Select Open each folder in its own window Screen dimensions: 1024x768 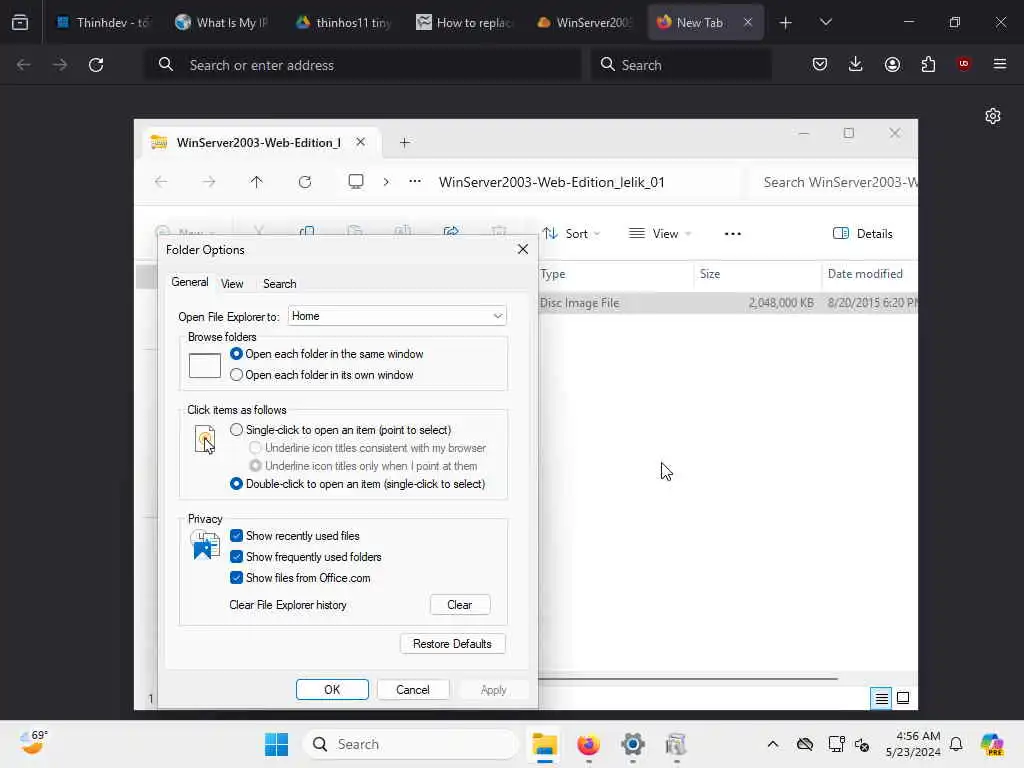tap(322, 375)
